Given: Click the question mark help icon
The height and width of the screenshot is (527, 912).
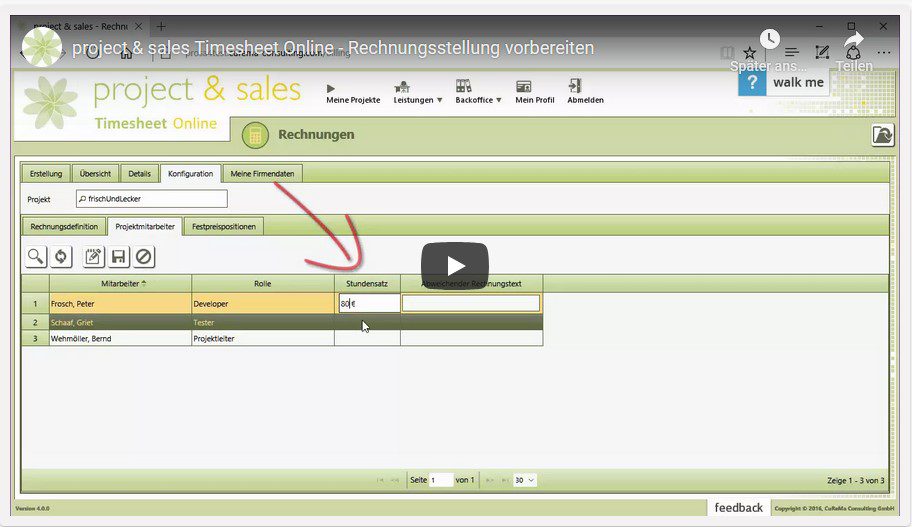Looking at the screenshot, I should [x=752, y=83].
